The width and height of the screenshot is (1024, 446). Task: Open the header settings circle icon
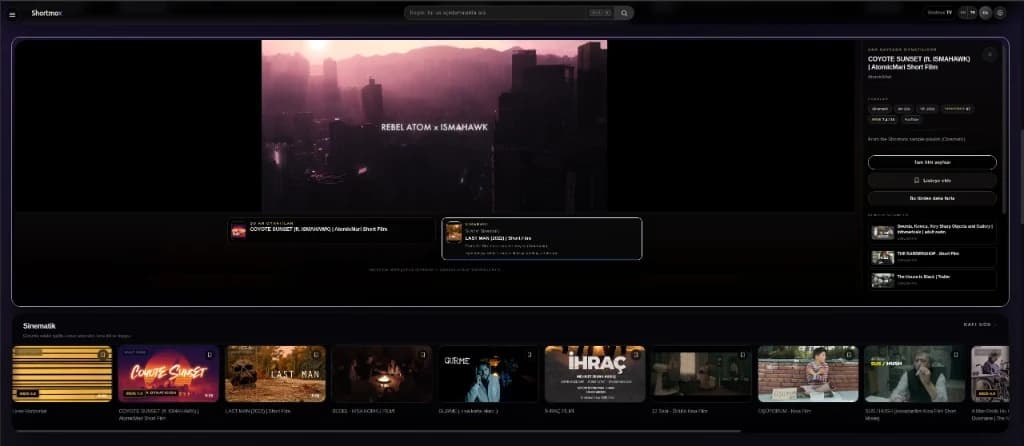click(1000, 12)
